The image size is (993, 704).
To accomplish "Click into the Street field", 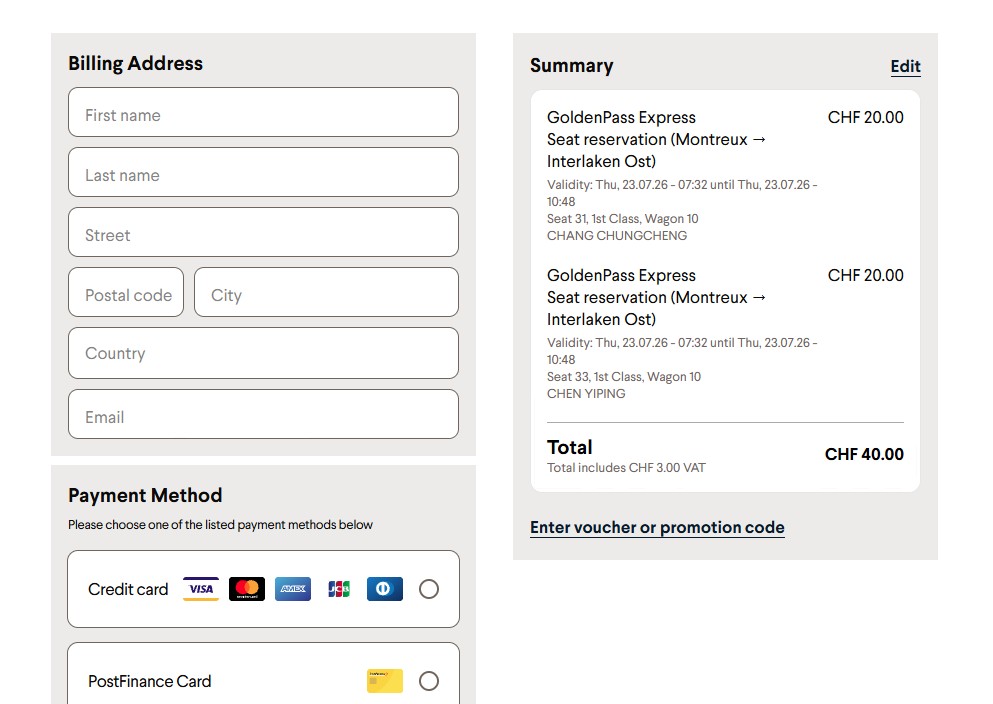I will (263, 232).
